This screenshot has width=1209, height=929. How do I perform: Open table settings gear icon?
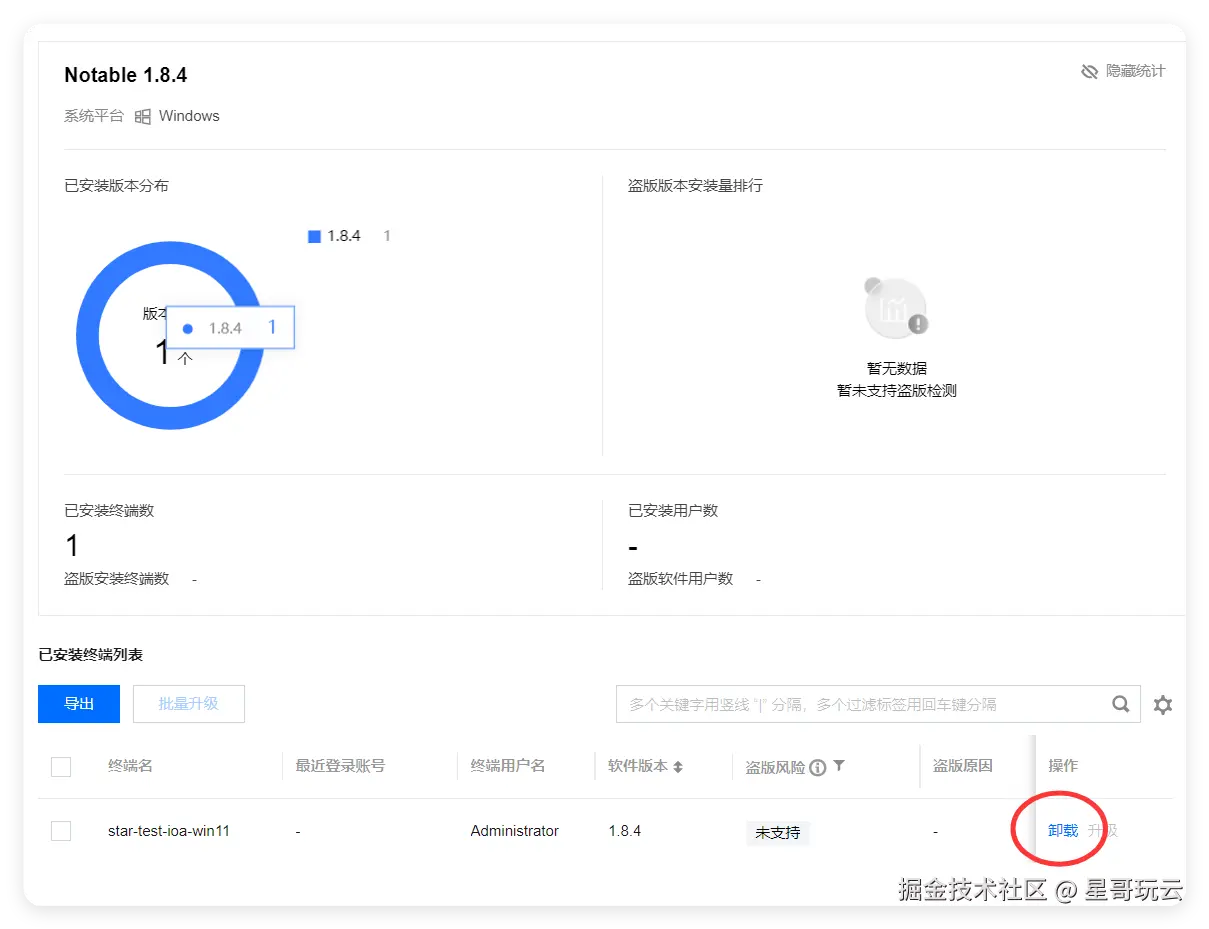click(x=1163, y=705)
